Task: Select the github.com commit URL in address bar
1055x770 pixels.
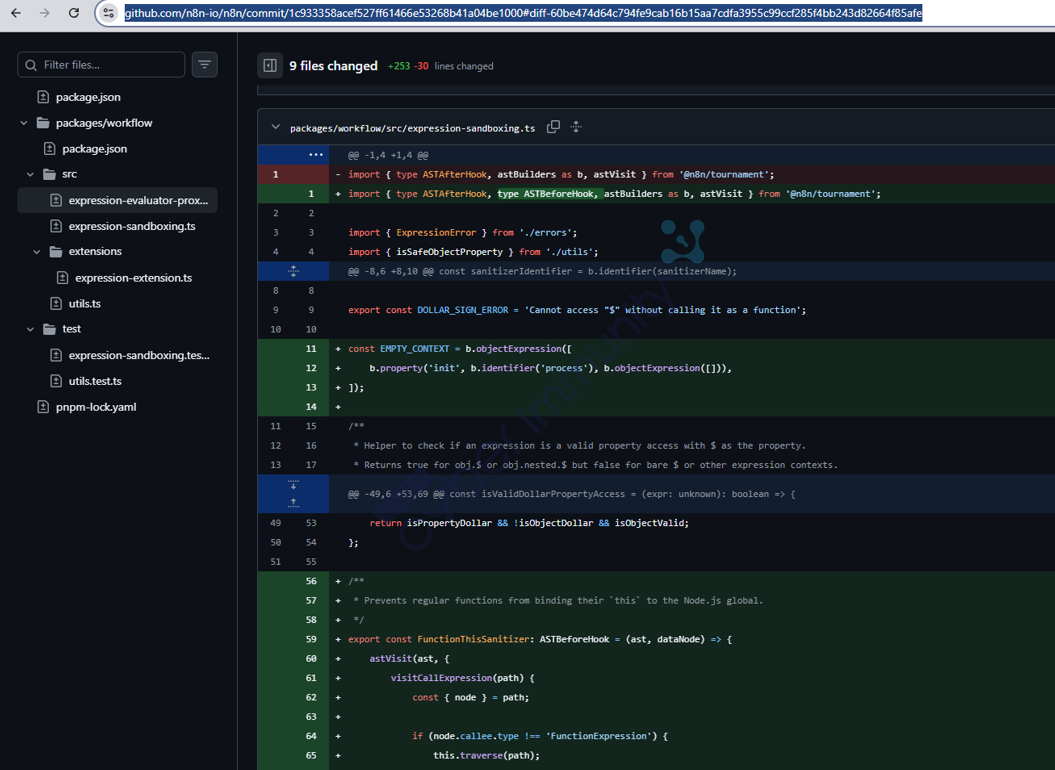Action: point(523,13)
